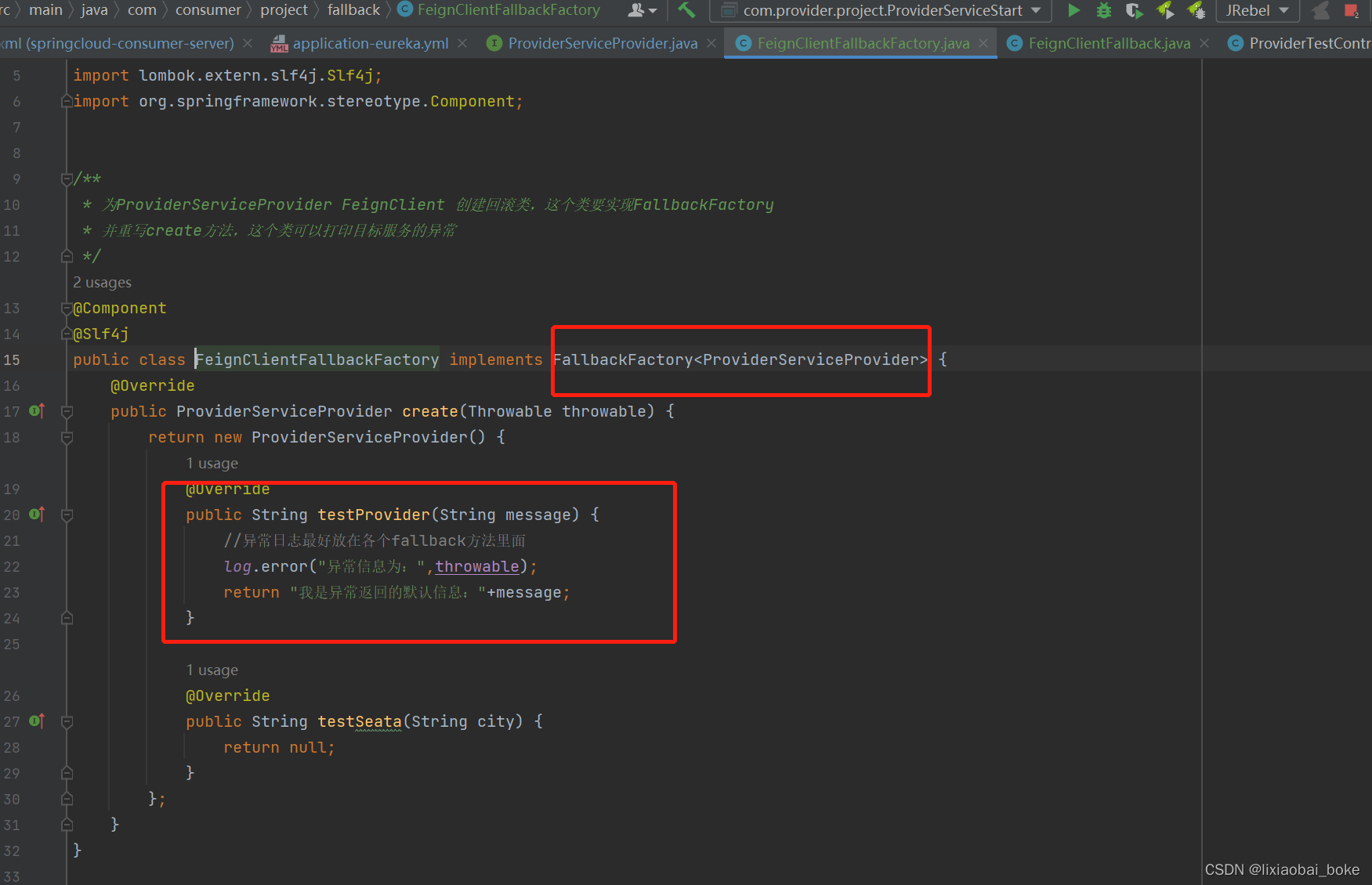Open the user account avatar menu
This screenshot has width=1372, height=885.
tap(636, 11)
